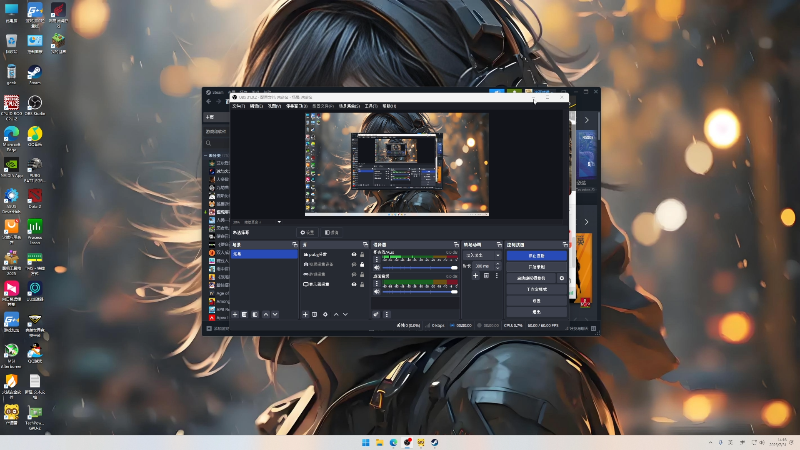Click the Studio Mode button

click(536, 289)
